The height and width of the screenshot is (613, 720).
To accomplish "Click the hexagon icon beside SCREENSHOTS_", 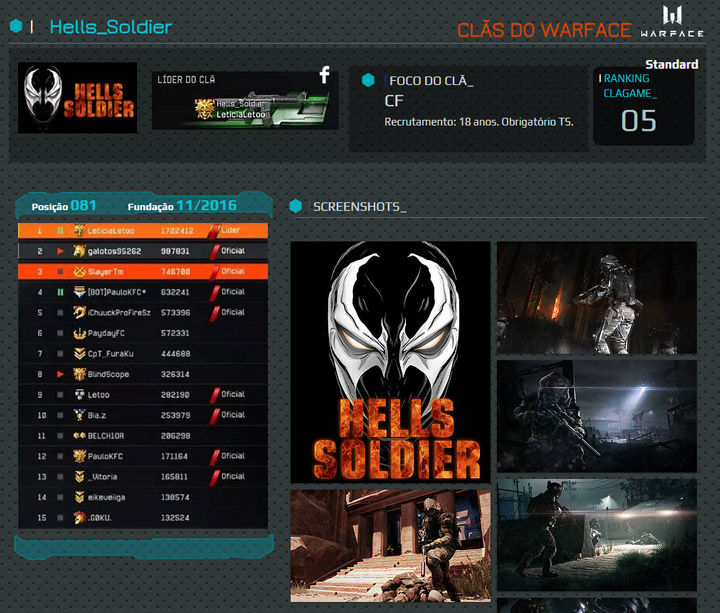I will [296, 206].
